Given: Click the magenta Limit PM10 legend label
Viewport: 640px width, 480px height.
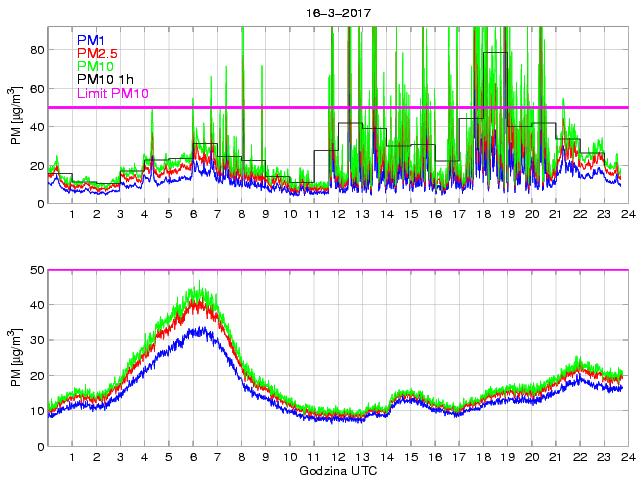Looking at the screenshot, I should coord(112,93).
